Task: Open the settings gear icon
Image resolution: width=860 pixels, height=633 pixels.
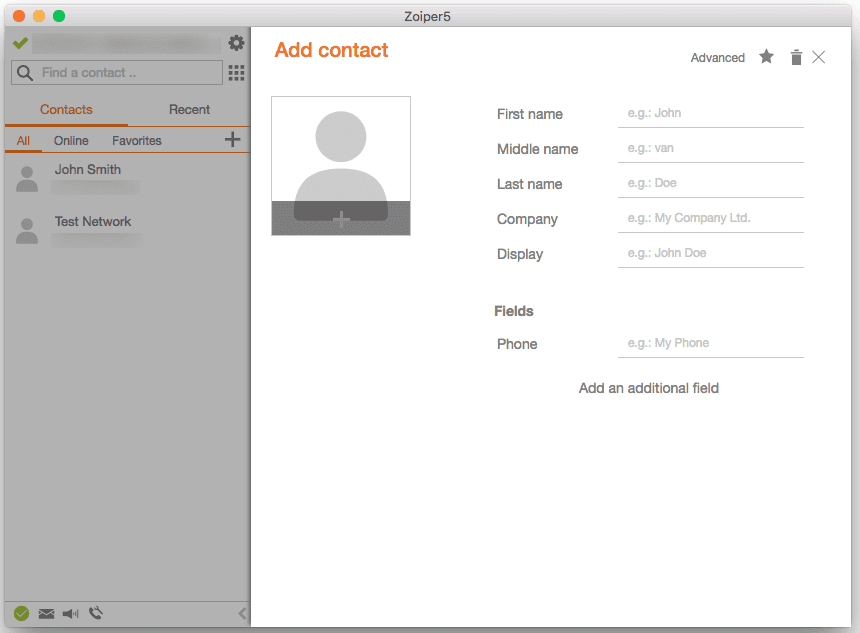Action: point(236,43)
